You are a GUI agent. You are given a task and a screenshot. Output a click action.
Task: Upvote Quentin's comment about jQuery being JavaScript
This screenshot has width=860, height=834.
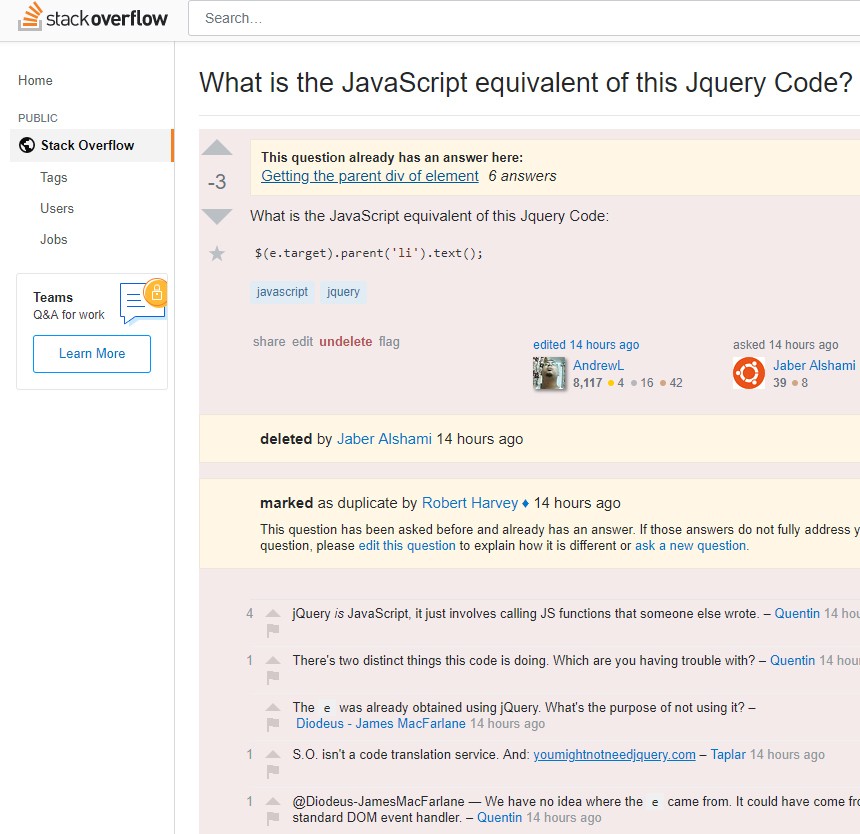coord(273,614)
